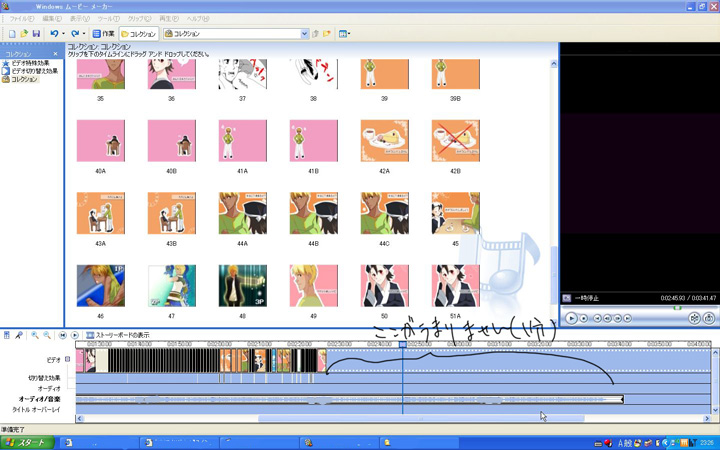This screenshot has height=450, width=720.
Task: Open the narrate timeline microphone tool
Action: click(x=18, y=335)
